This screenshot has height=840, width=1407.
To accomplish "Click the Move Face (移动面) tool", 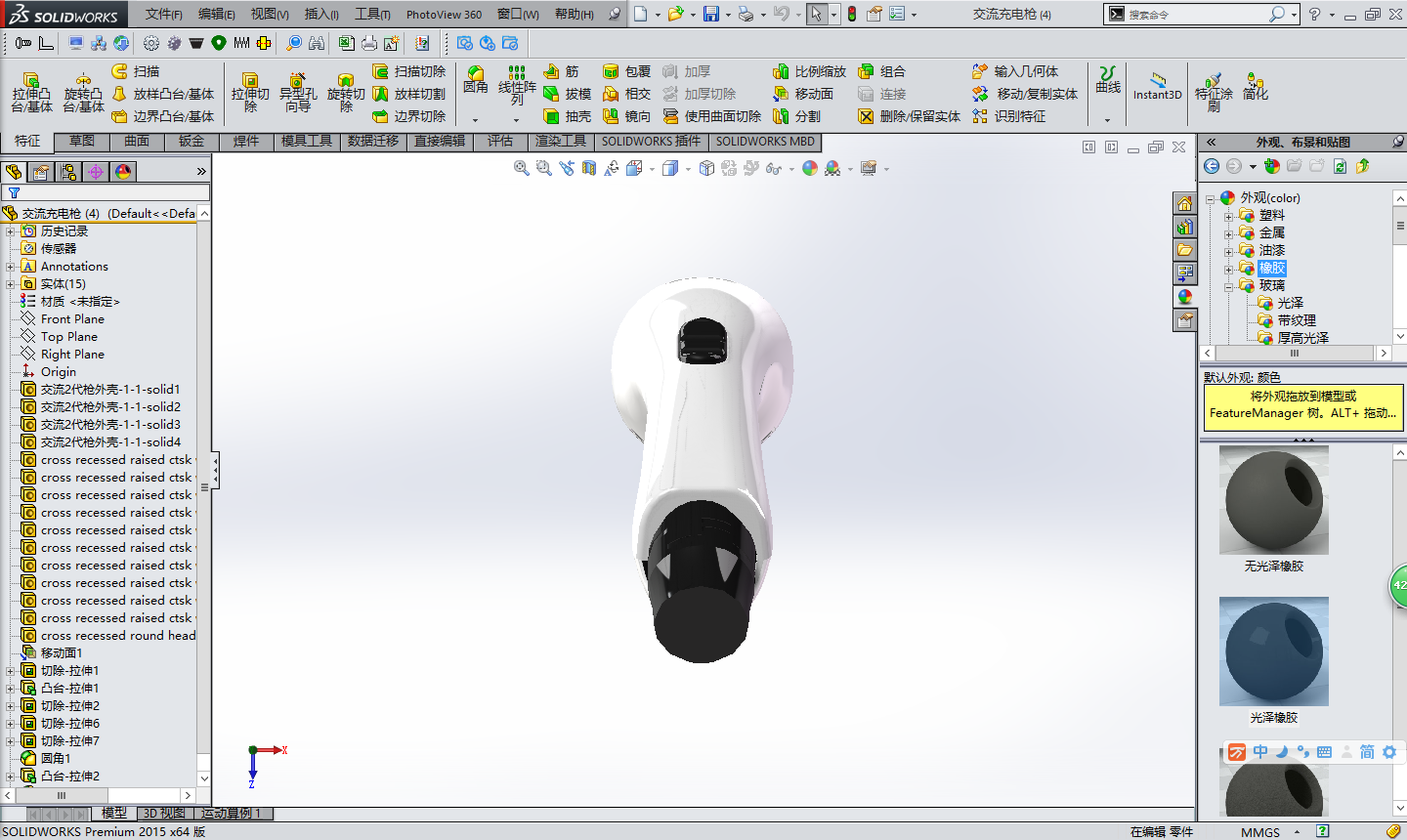I will 803,94.
